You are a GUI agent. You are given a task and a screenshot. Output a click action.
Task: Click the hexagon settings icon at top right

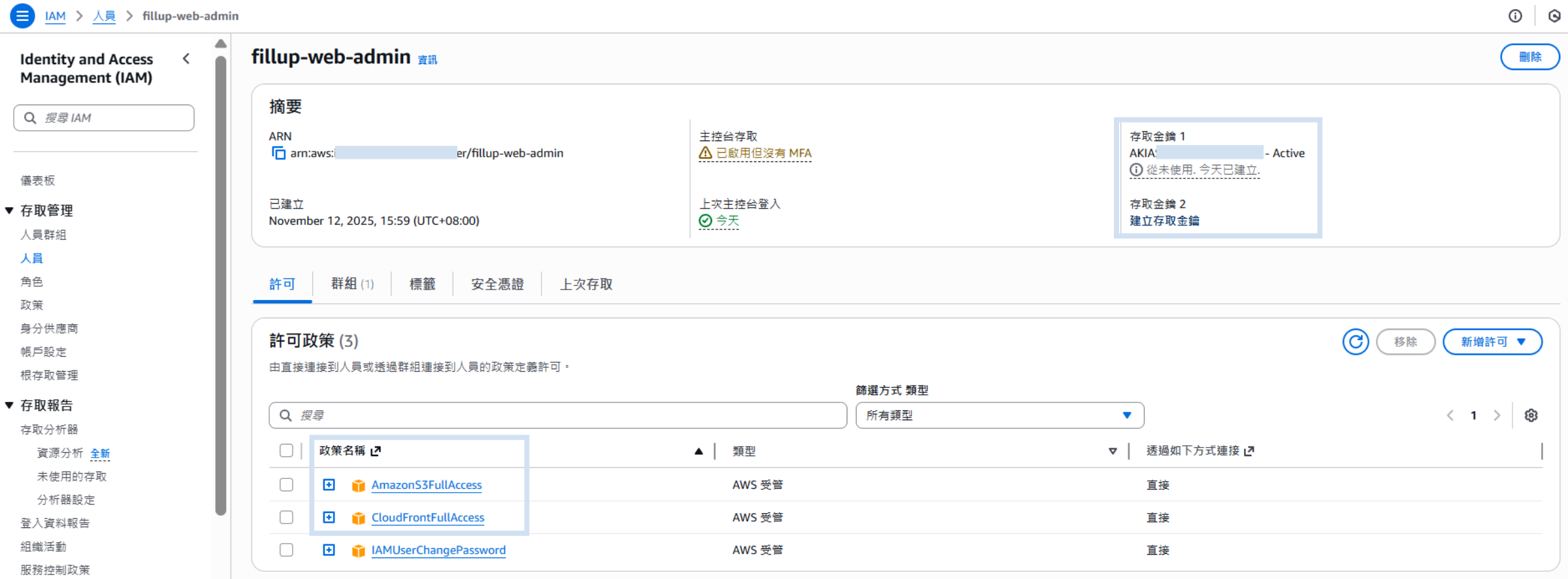1555,16
